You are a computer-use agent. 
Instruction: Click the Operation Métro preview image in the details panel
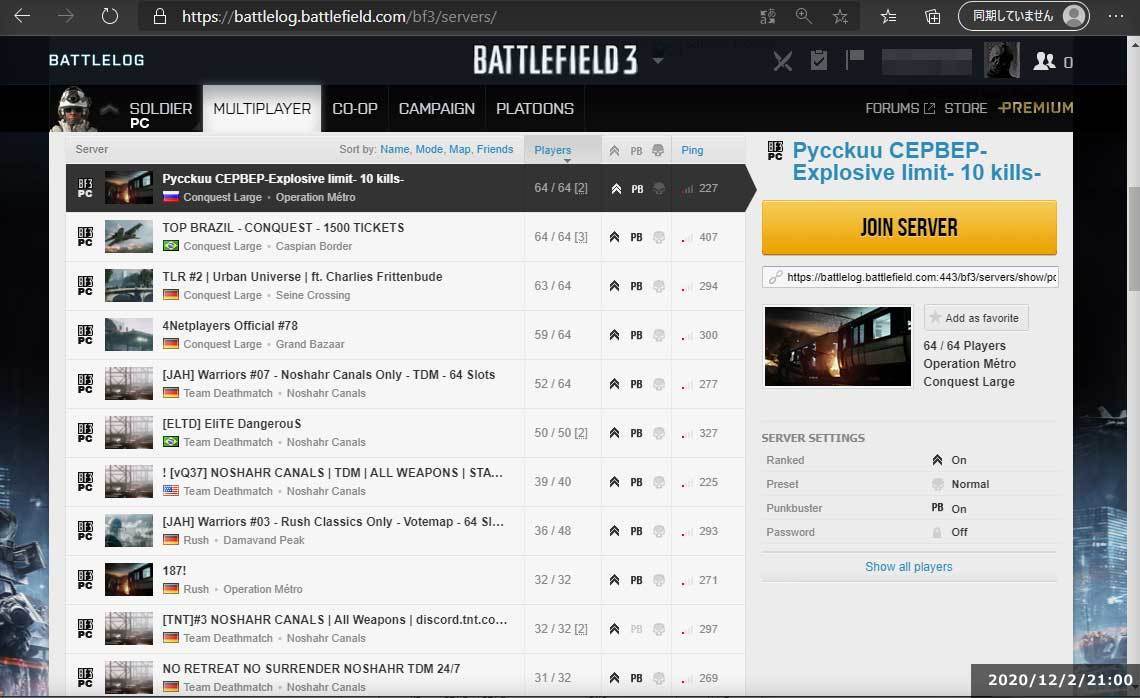point(838,346)
